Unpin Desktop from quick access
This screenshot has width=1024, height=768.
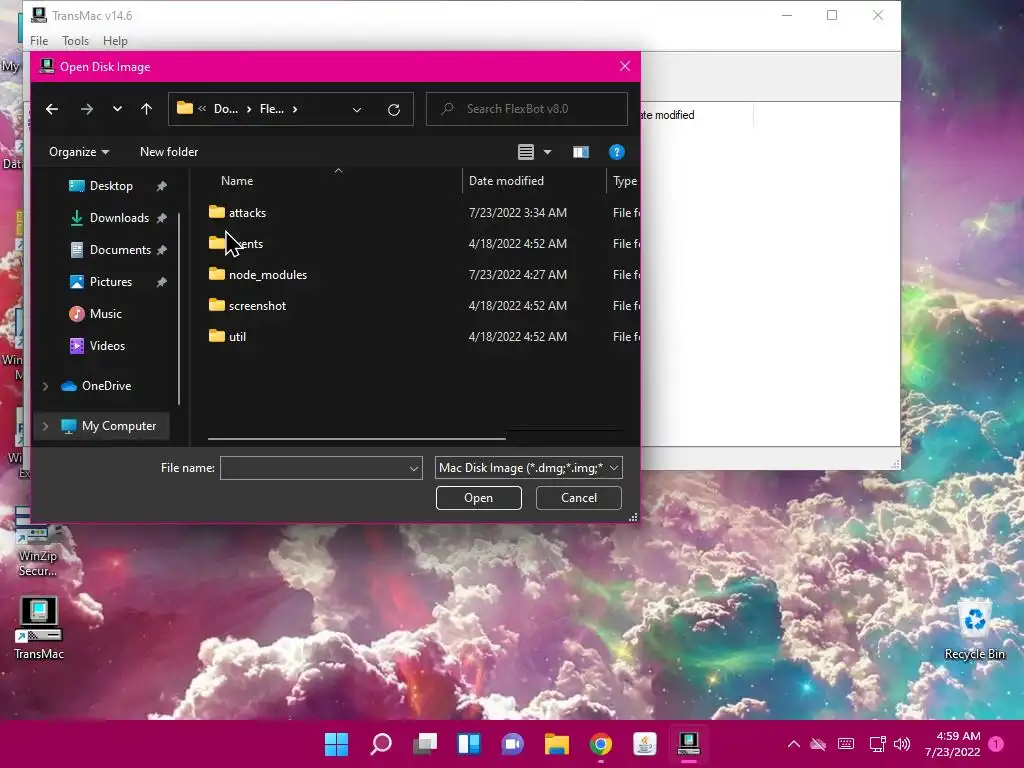pos(161,186)
